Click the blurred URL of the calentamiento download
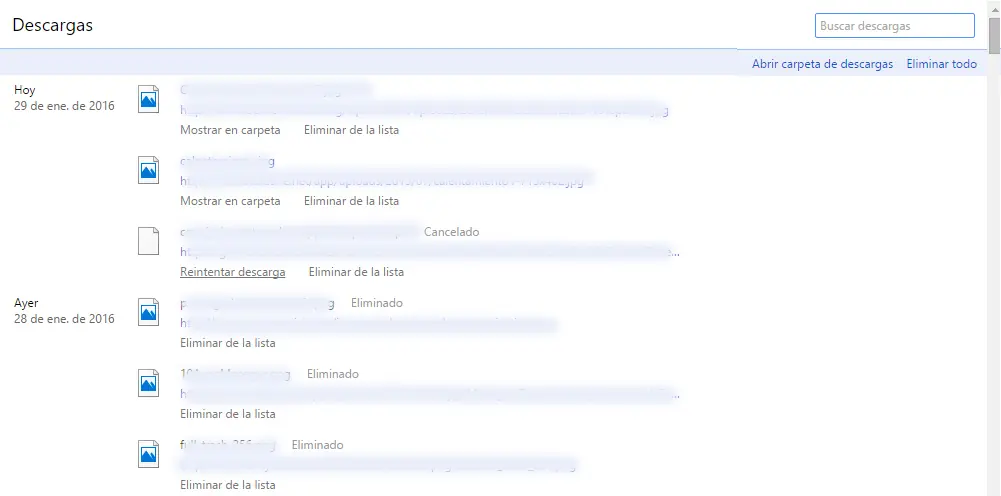The width and height of the screenshot is (1001, 496). (382, 181)
